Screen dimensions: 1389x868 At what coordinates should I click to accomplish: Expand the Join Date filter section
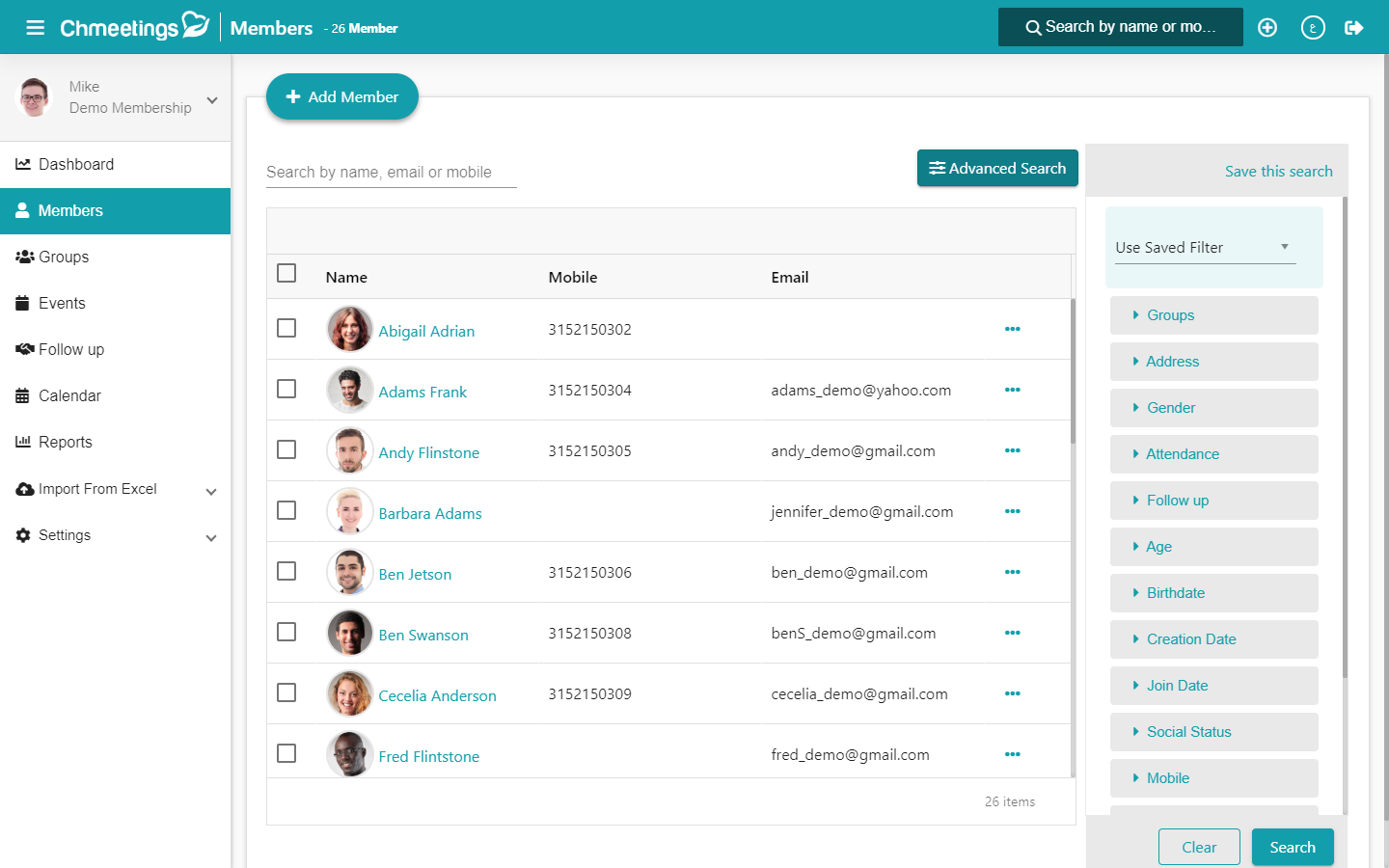[x=1213, y=686]
